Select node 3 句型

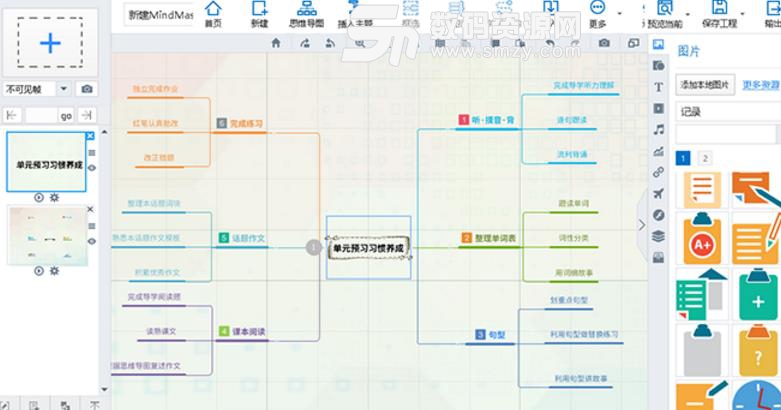point(490,335)
